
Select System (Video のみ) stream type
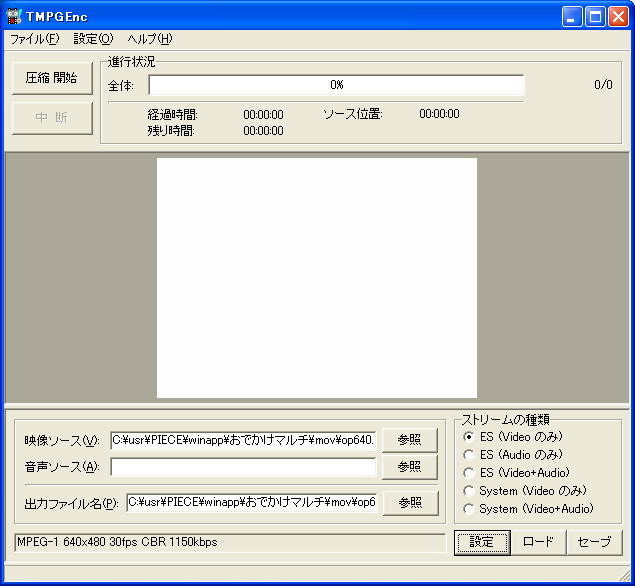pos(525,491)
